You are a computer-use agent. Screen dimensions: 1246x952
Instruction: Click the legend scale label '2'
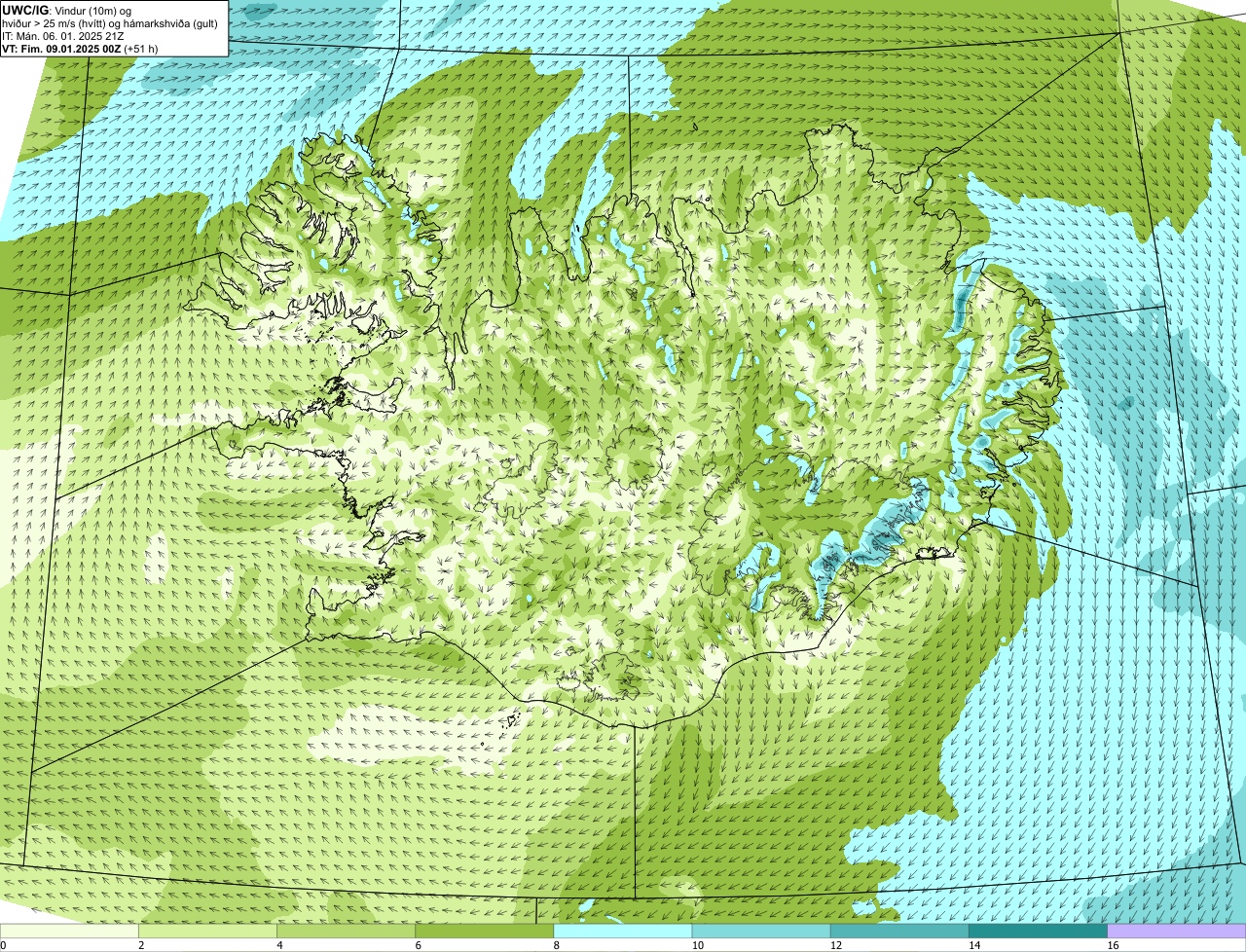[x=141, y=945]
